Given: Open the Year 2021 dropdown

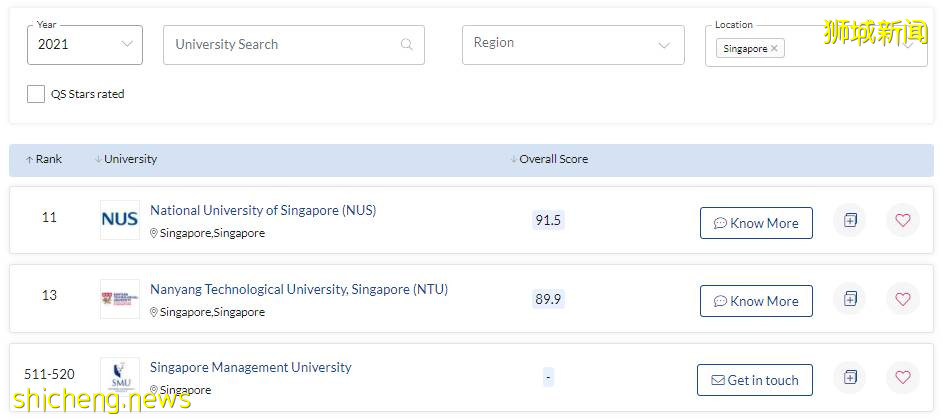Looking at the screenshot, I should tap(85, 45).
